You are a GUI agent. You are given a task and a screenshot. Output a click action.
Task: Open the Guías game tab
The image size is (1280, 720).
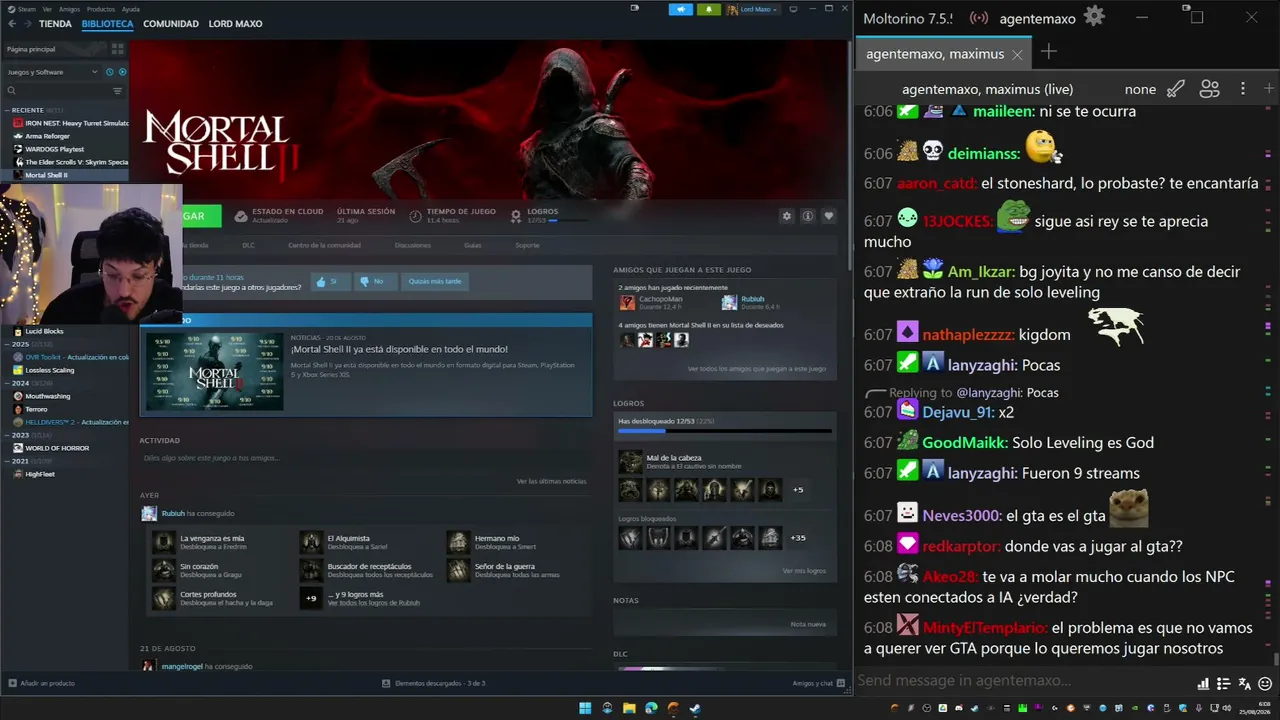[x=472, y=245]
